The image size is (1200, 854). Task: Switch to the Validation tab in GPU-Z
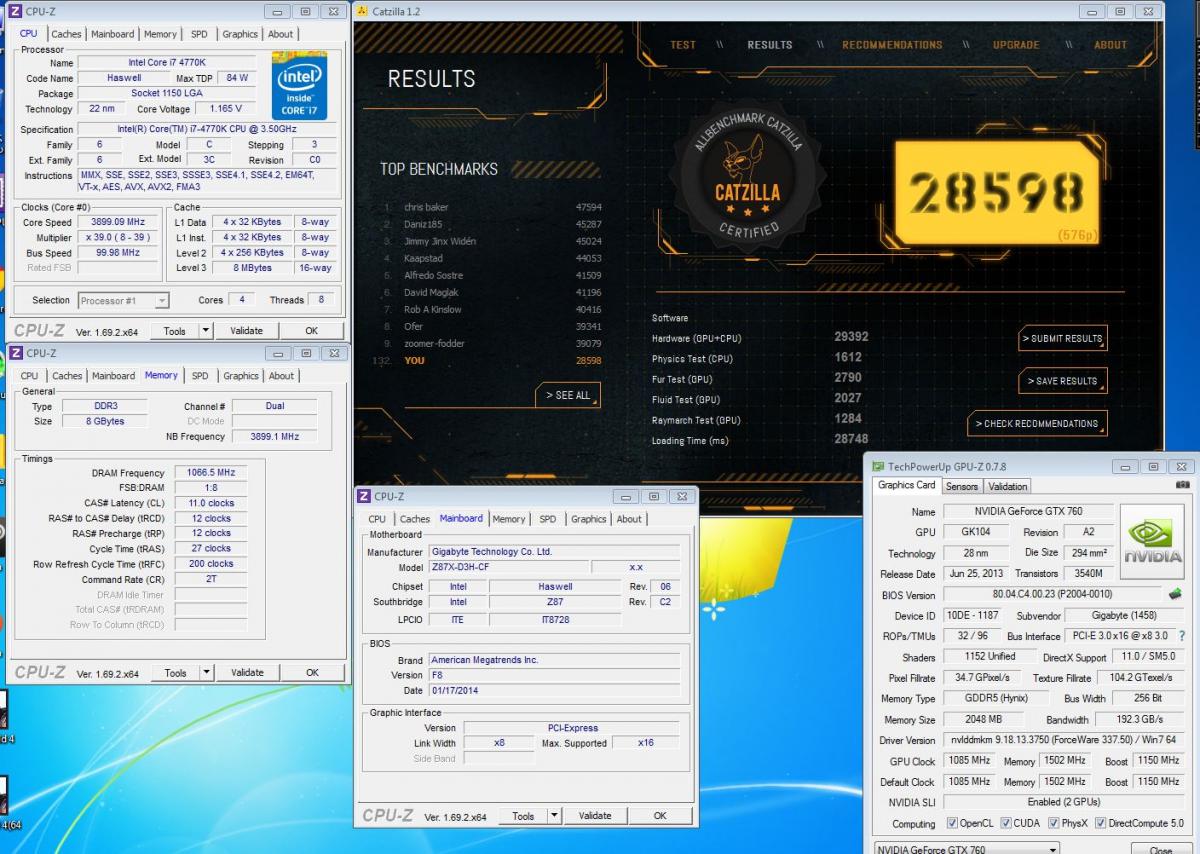point(1007,486)
